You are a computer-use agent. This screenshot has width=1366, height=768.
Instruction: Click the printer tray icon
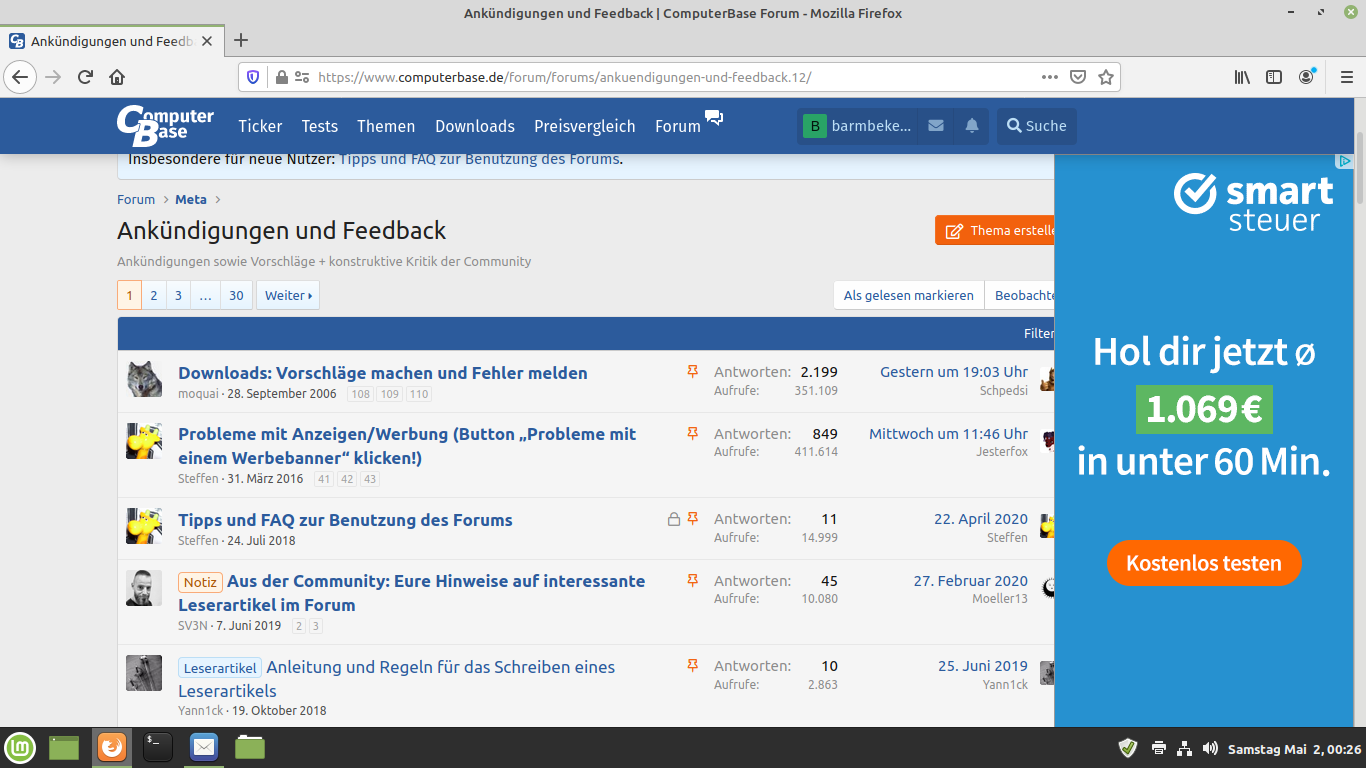(1158, 748)
